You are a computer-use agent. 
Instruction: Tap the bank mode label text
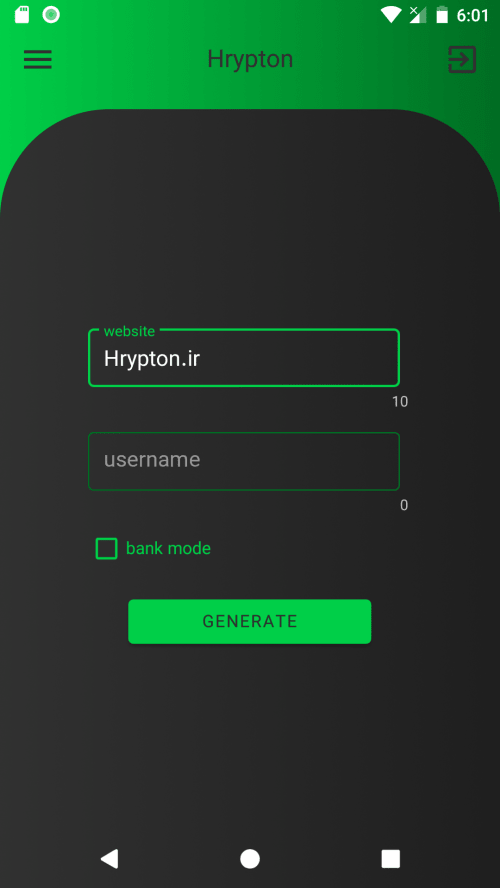[x=168, y=548]
